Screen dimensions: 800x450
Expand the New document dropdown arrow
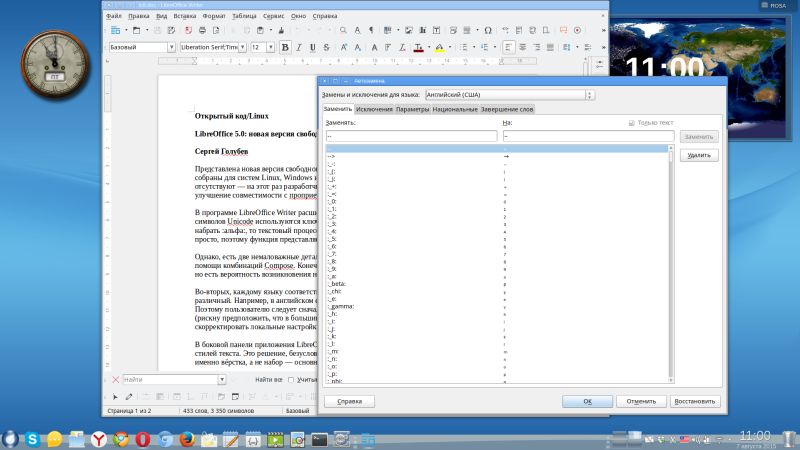coord(126,31)
